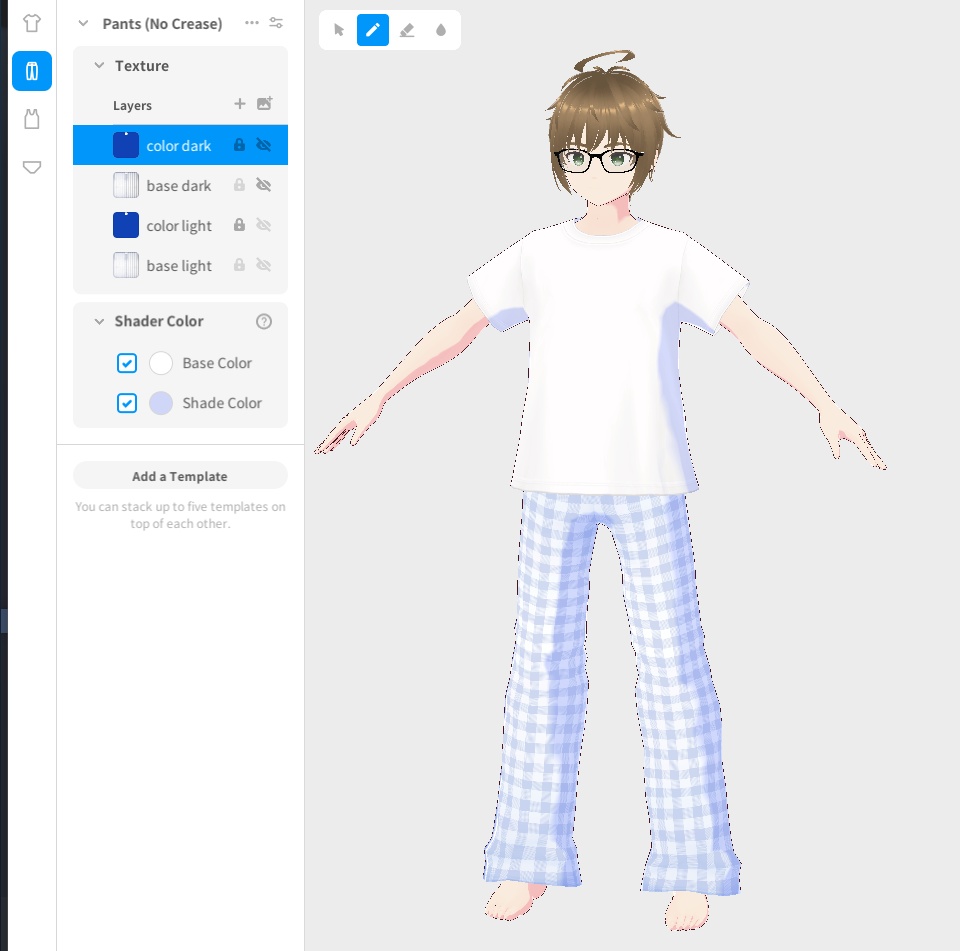The image size is (960, 951).
Task: Switch to the pants category tab
Action: [x=31, y=71]
